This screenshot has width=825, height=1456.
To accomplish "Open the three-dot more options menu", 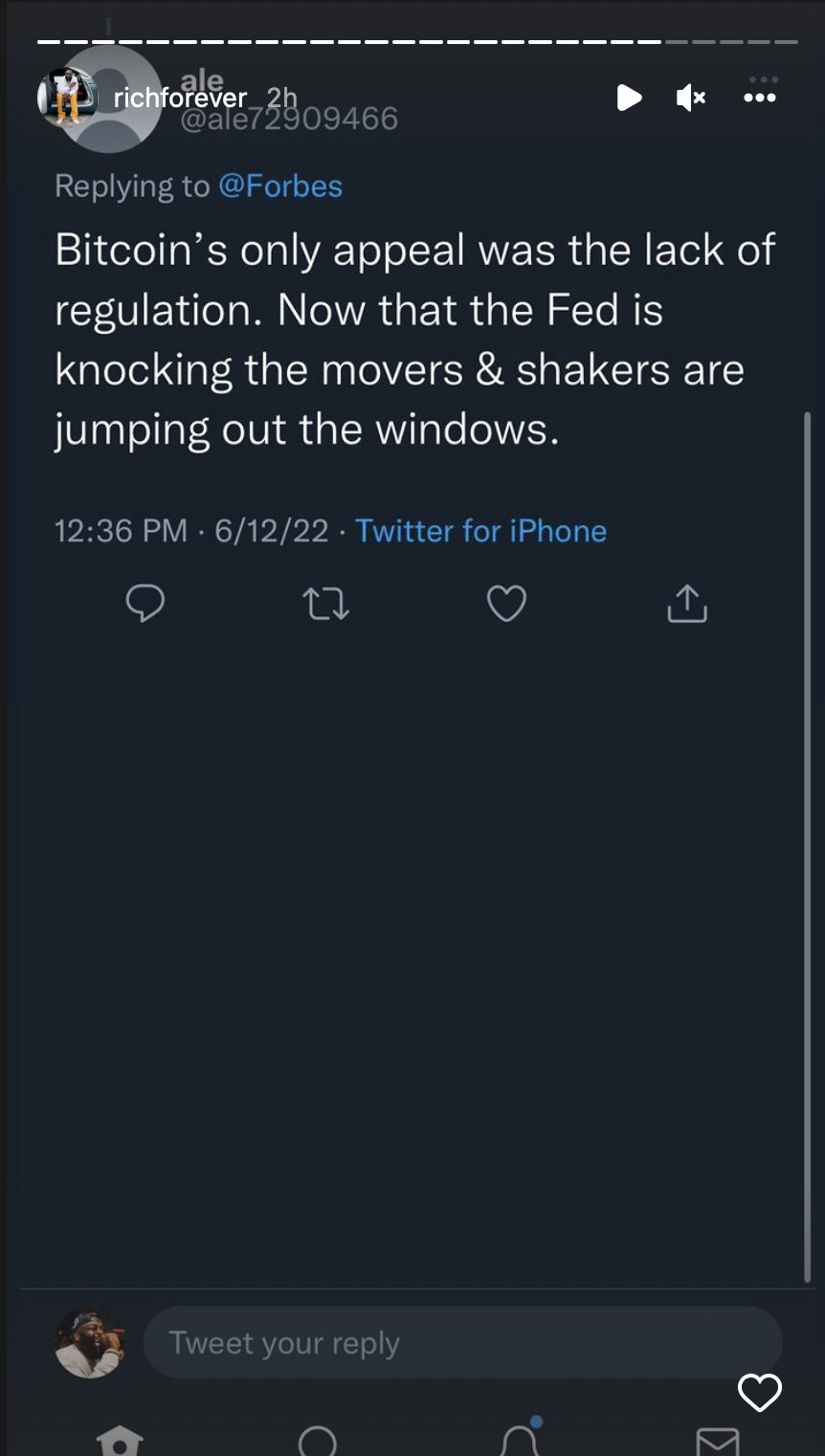I will click(x=760, y=98).
